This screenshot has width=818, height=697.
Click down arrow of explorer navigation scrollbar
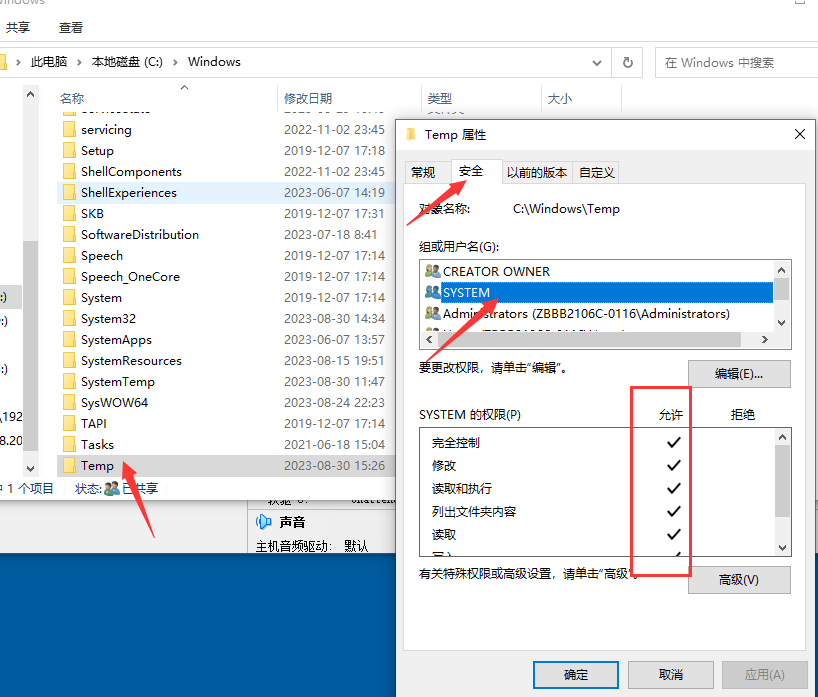pyautogui.click(x=30, y=468)
